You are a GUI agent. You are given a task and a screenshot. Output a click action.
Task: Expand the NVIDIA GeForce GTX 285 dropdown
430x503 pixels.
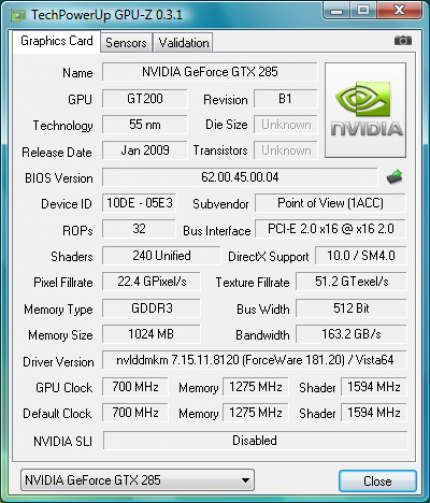(137, 480)
